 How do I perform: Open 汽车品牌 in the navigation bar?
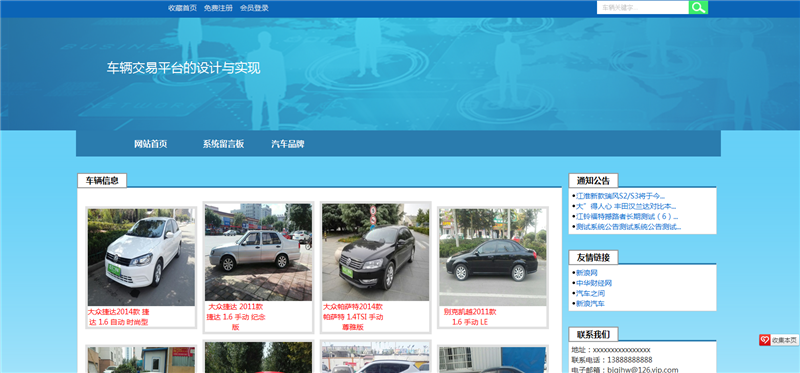(x=288, y=144)
